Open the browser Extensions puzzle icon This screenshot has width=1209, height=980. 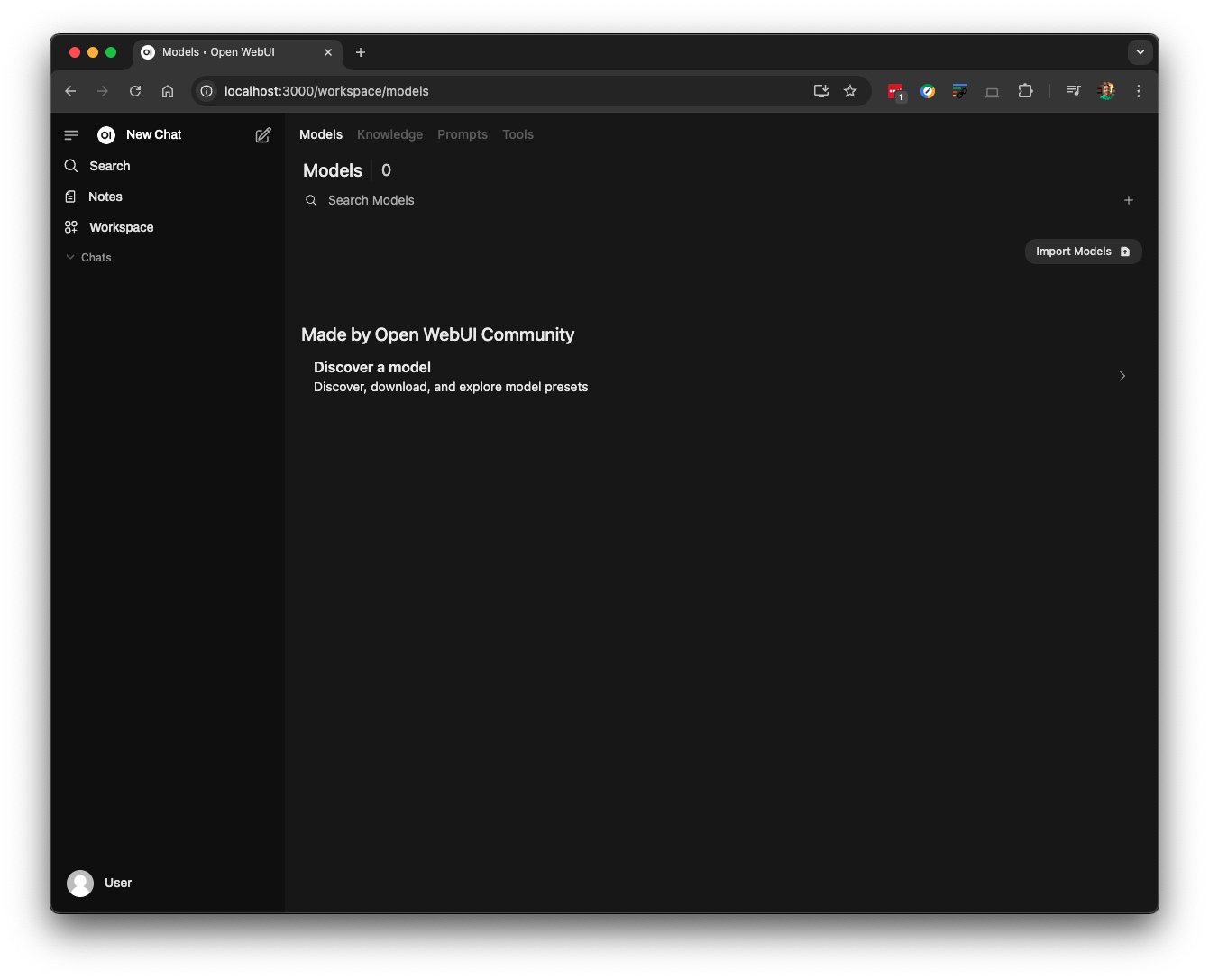[x=1025, y=91]
